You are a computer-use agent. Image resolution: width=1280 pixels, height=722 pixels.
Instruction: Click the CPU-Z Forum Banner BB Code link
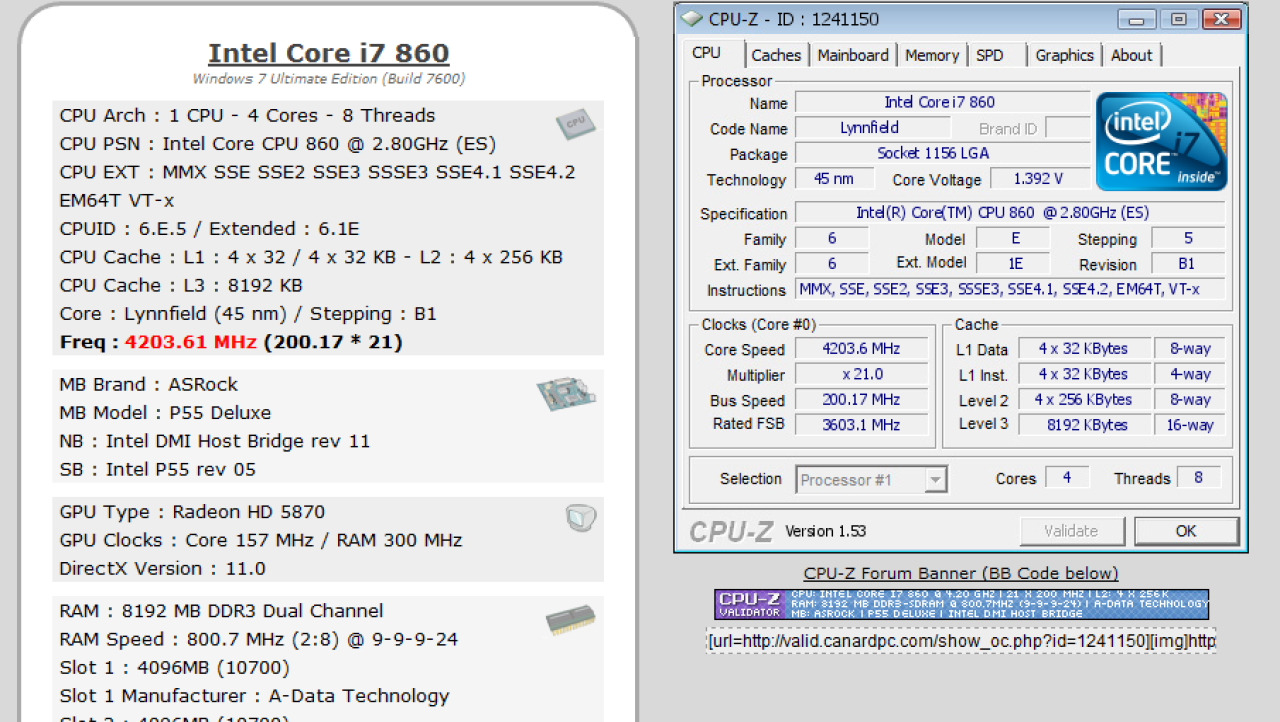(961, 573)
